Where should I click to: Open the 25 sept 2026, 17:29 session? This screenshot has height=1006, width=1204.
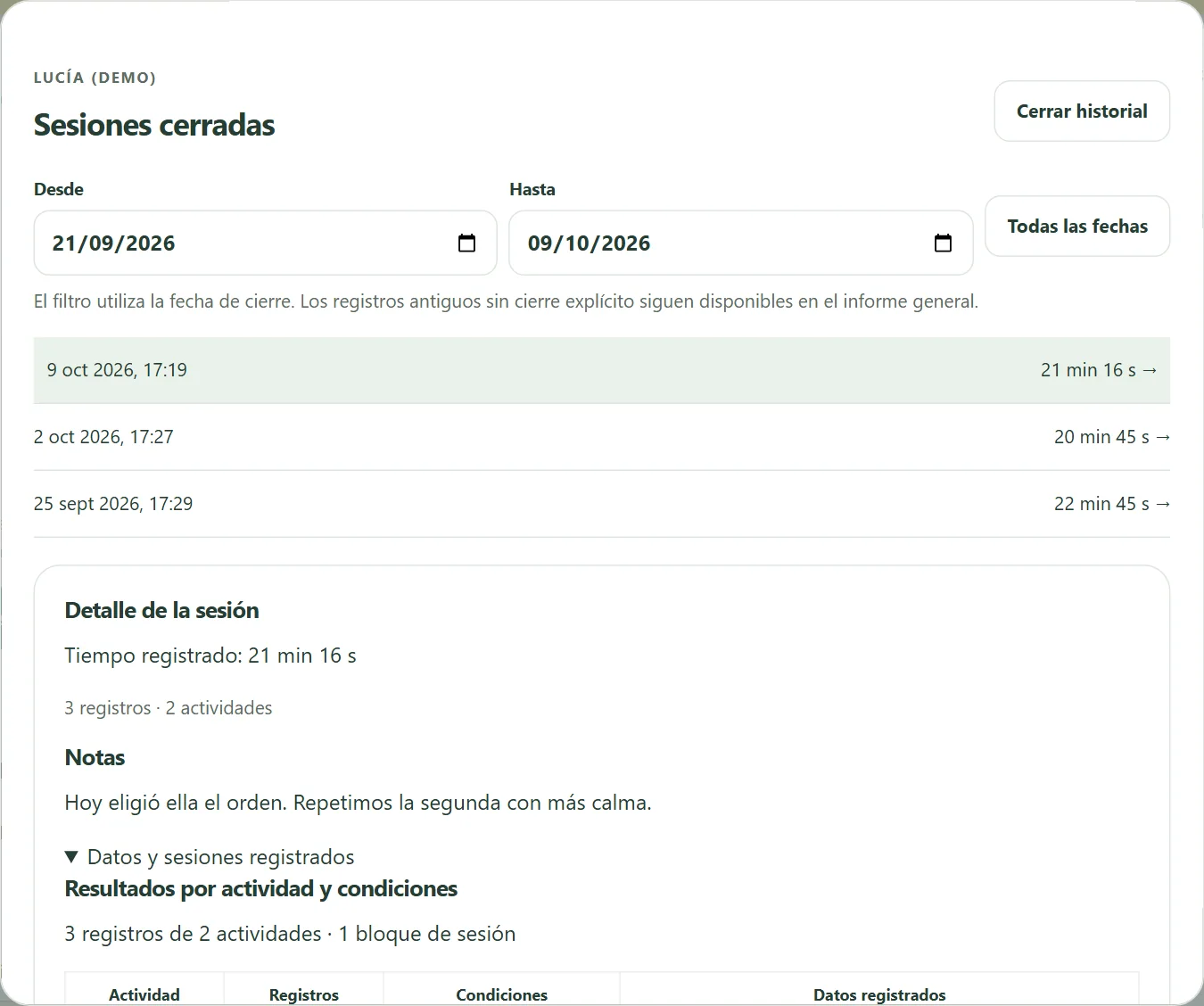click(x=602, y=504)
